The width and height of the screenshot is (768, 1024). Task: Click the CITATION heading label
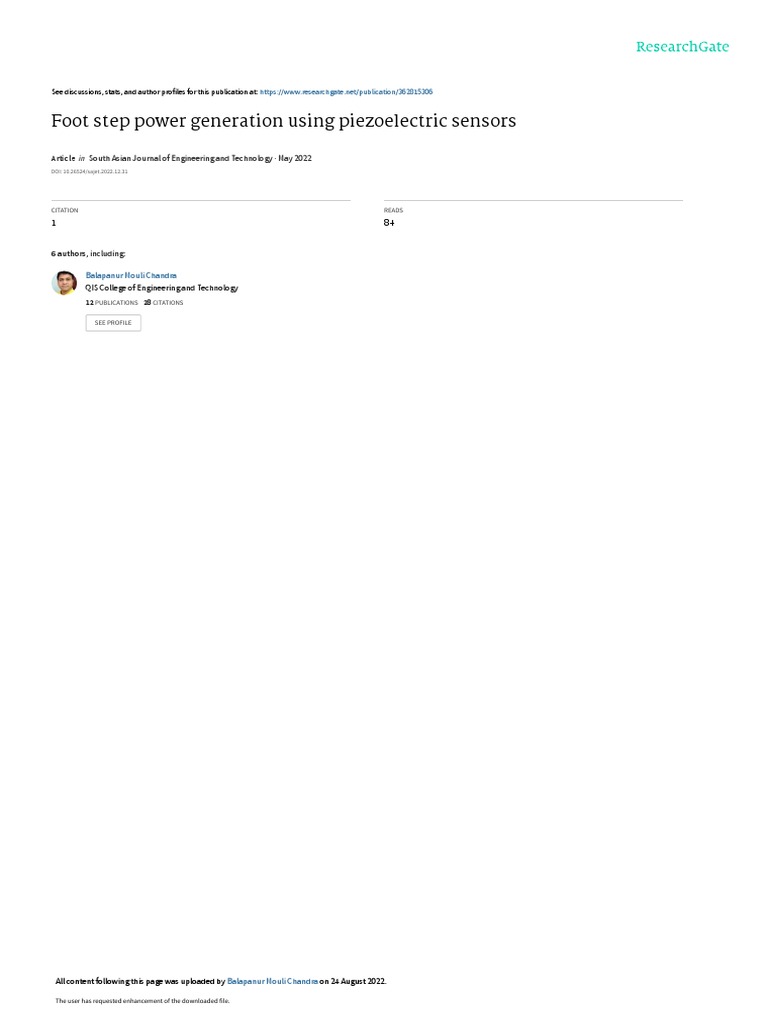pos(65,210)
